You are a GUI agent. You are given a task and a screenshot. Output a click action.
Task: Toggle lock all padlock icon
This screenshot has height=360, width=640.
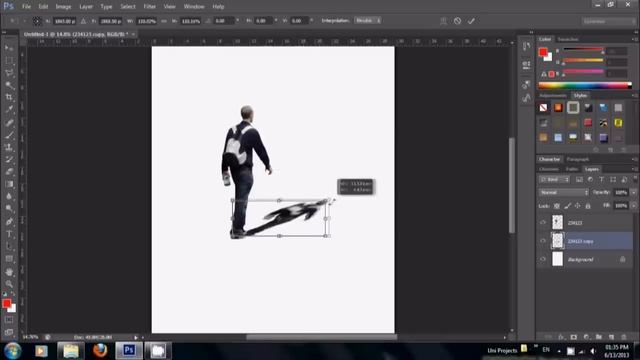coord(588,206)
